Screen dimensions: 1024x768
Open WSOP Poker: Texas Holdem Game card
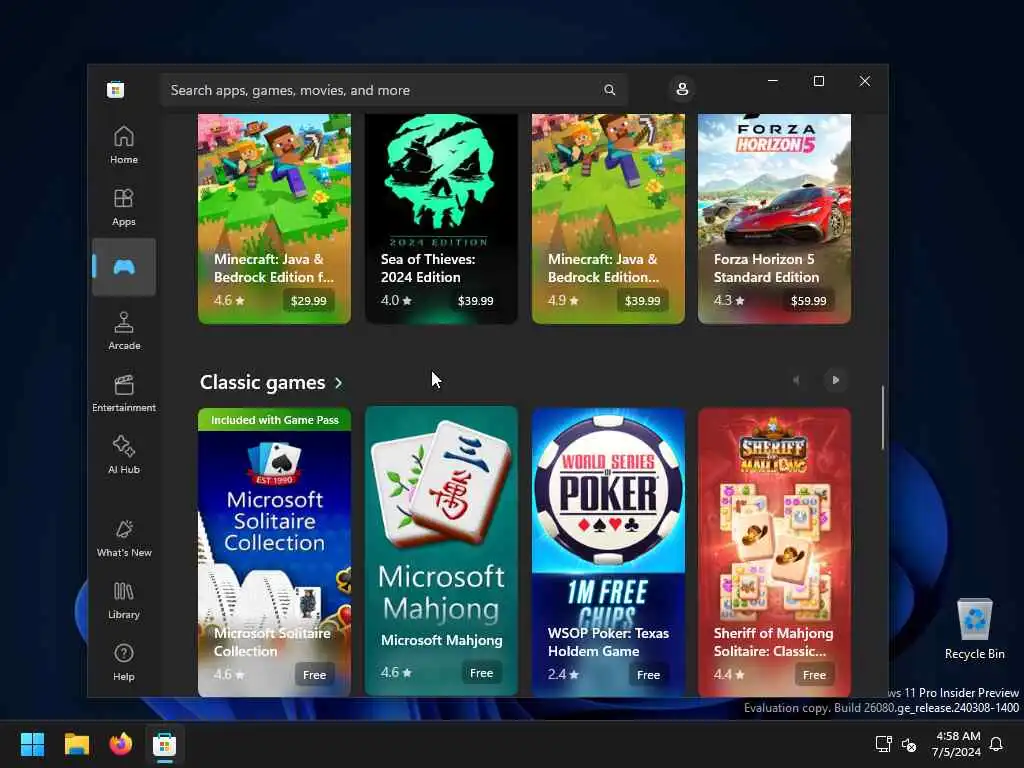[x=608, y=552]
